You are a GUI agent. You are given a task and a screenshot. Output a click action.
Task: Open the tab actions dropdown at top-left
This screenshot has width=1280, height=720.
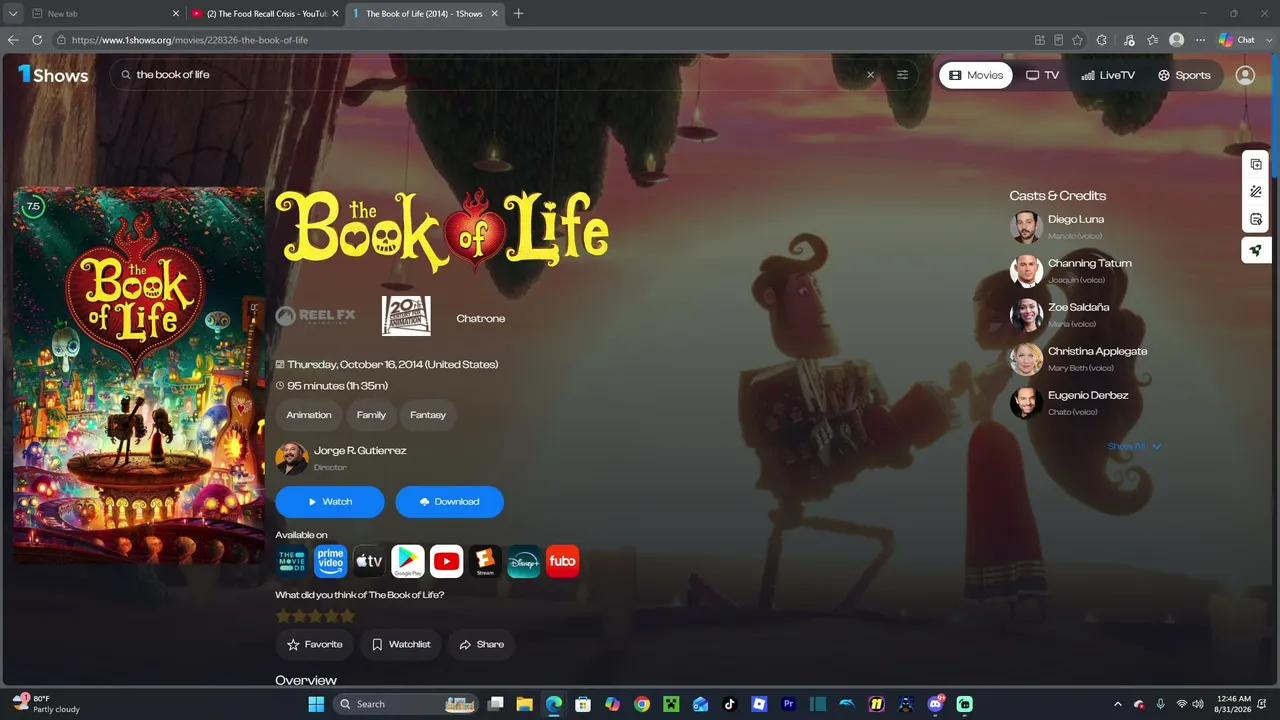click(13, 14)
